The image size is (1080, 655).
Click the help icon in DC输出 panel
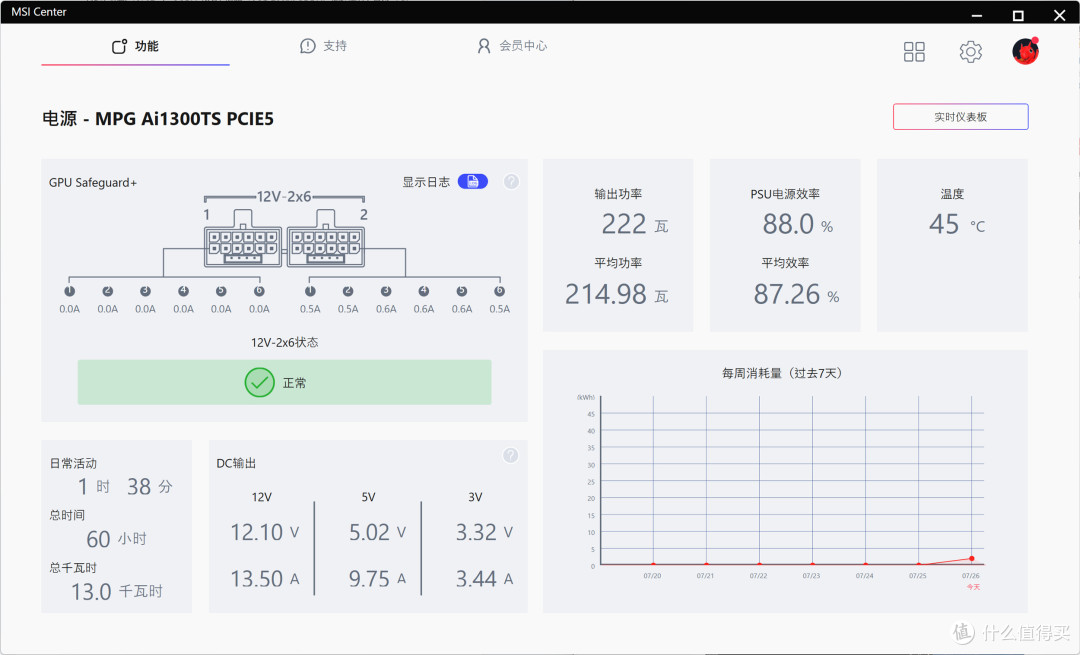pyautogui.click(x=510, y=455)
